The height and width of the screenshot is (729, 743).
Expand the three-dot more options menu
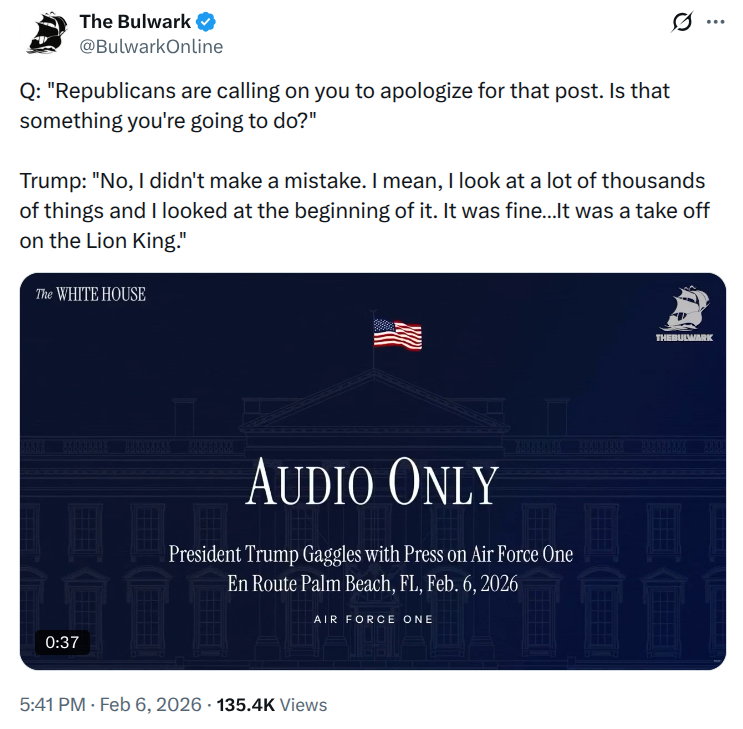tap(715, 22)
